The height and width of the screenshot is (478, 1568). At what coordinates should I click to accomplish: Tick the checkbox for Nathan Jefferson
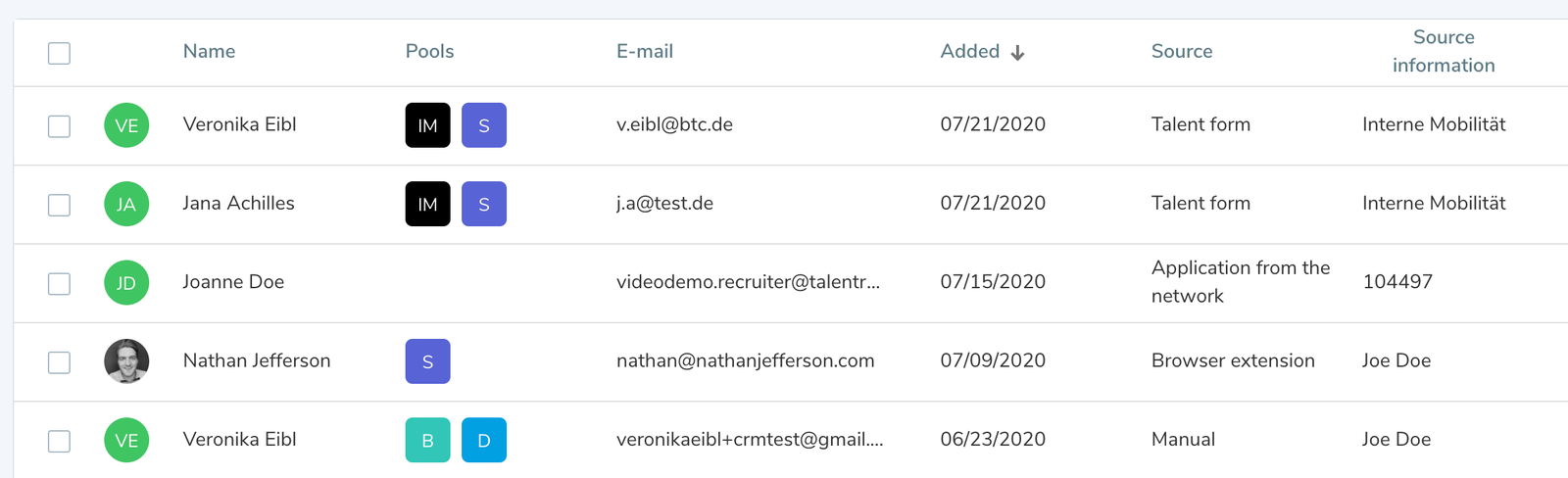[60, 362]
